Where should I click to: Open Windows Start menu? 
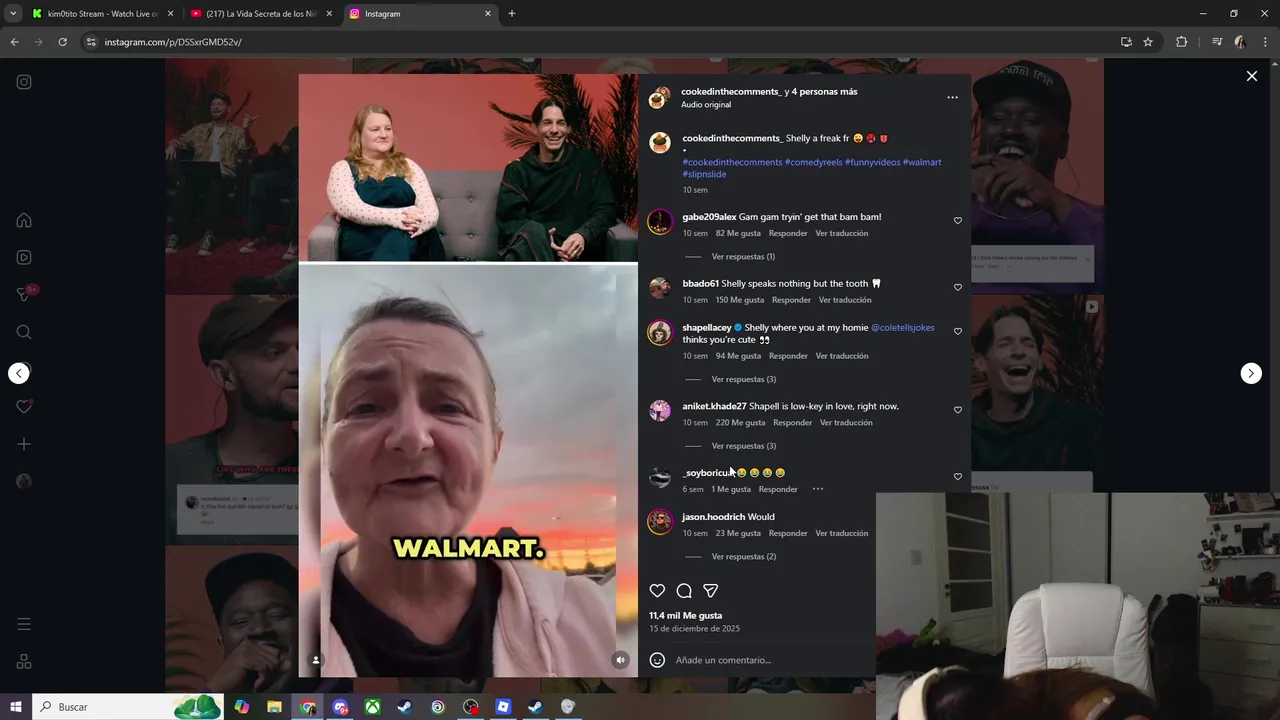[16, 707]
